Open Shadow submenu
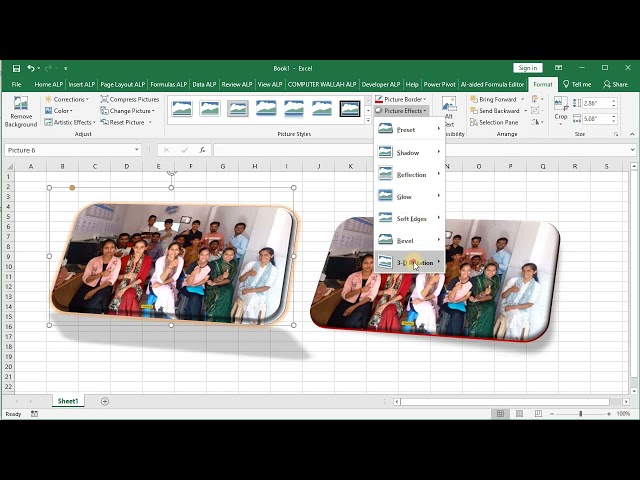Viewport: 640px width, 480px height. 409,152
